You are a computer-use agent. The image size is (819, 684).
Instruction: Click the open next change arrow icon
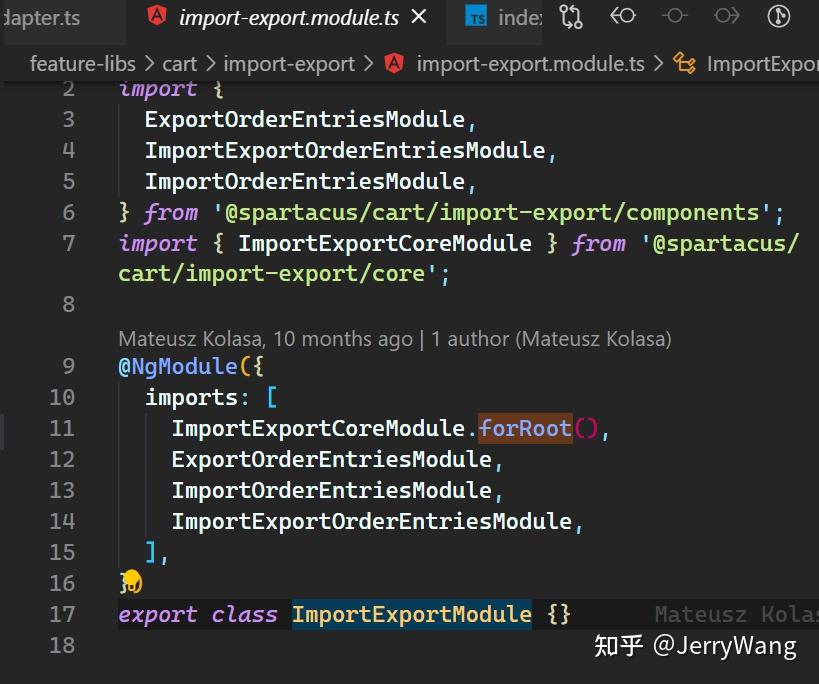pyautogui.click(x=727, y=17)
